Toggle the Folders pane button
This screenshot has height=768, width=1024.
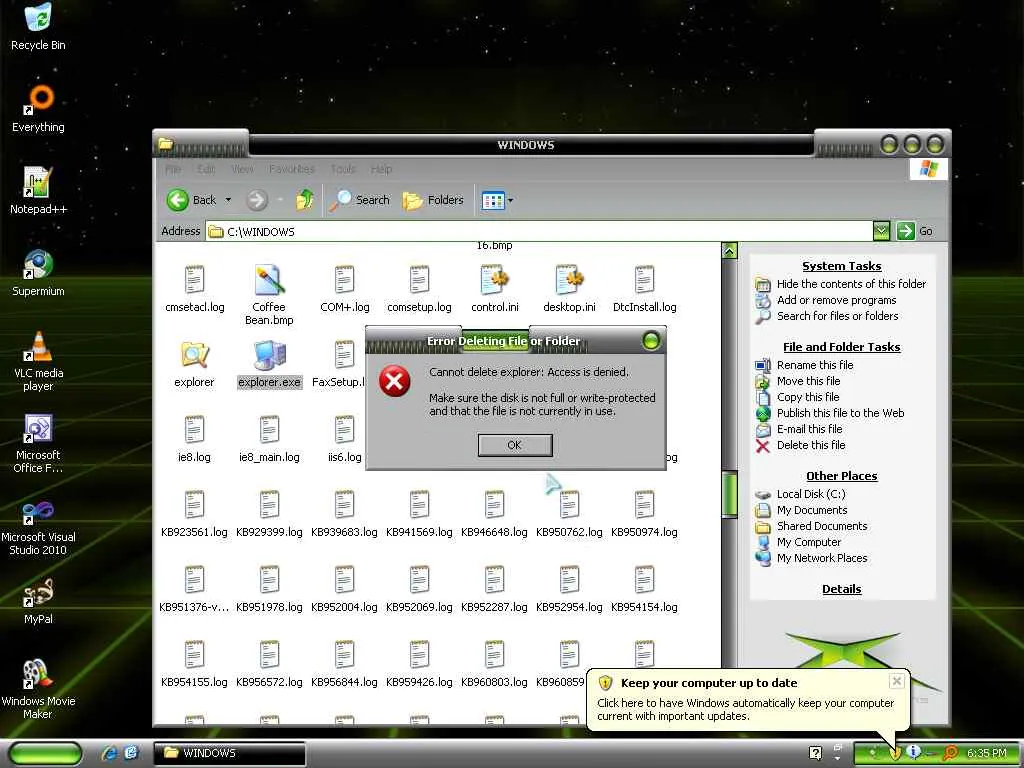(x=433, y=200)
